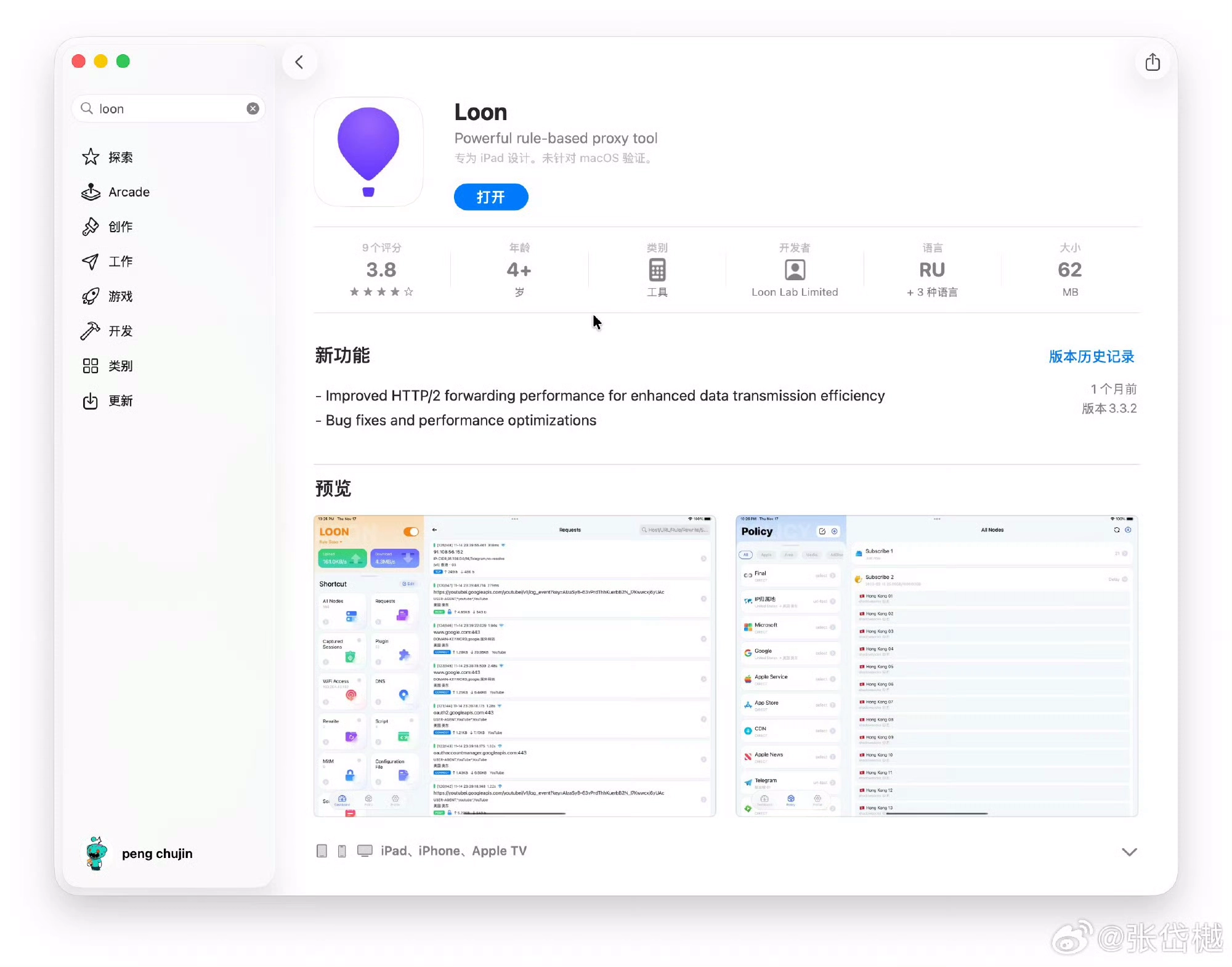This screenshot has width=1232, height=967.
Task: Click the RU language indicator
Action: click(932, 270)
